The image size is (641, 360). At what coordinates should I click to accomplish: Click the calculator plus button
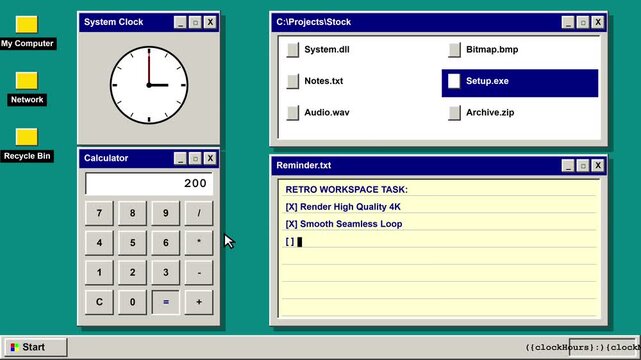(x=199, y=302)
